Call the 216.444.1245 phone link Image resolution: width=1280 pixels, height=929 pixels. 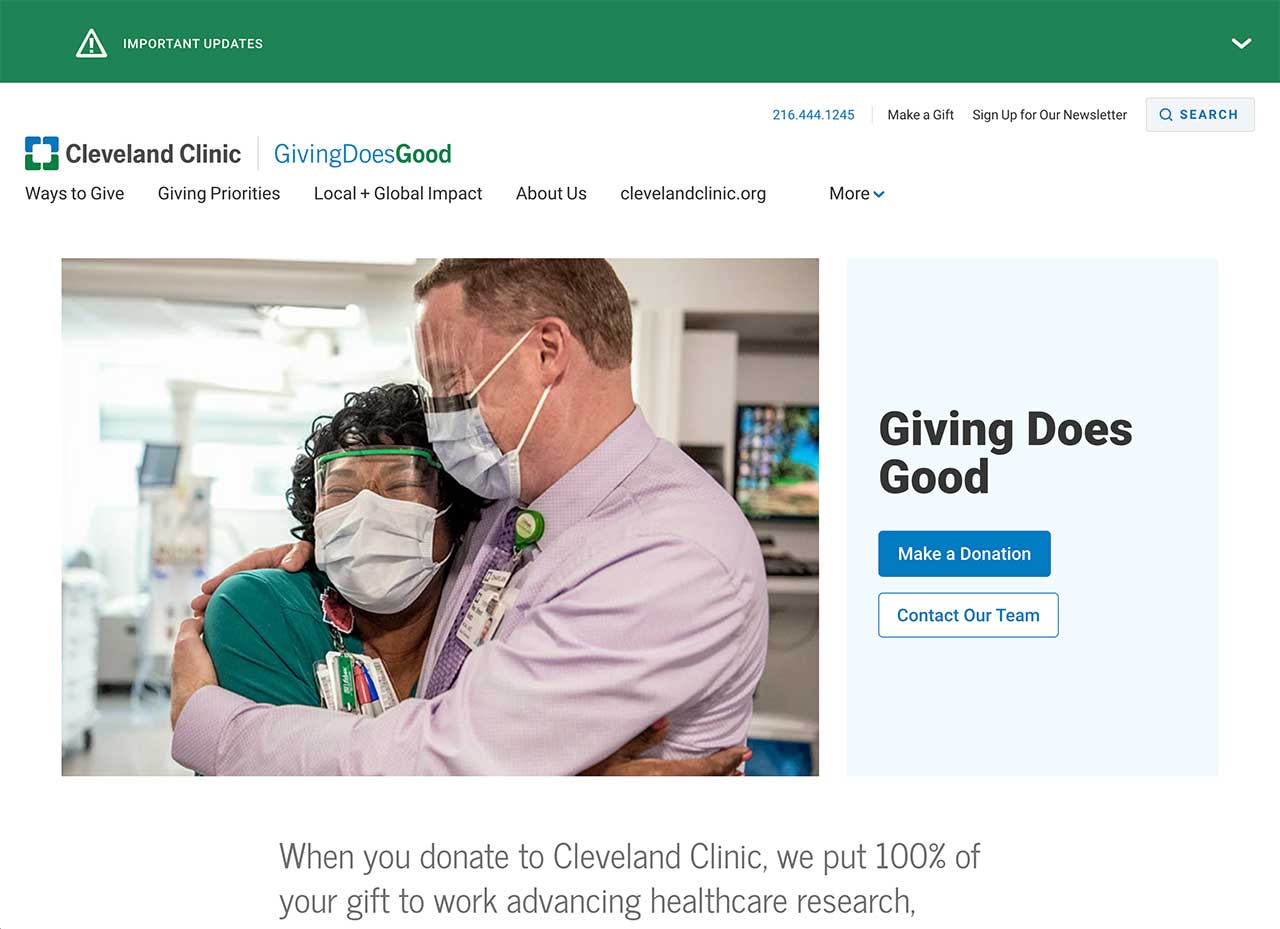(813, 115)
